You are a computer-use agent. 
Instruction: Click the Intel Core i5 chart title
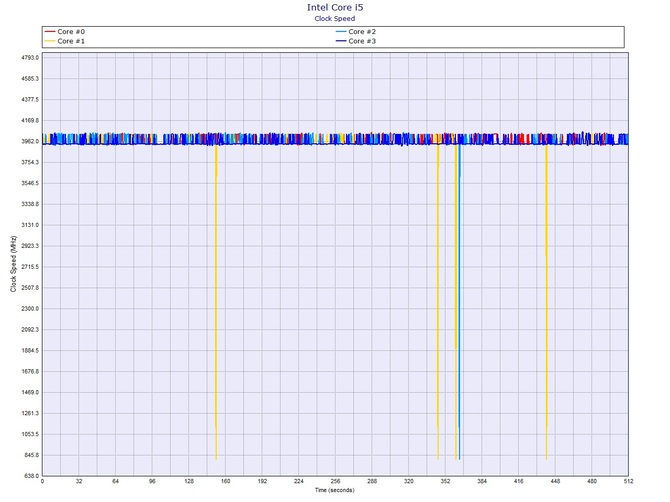tap(335, 7)
